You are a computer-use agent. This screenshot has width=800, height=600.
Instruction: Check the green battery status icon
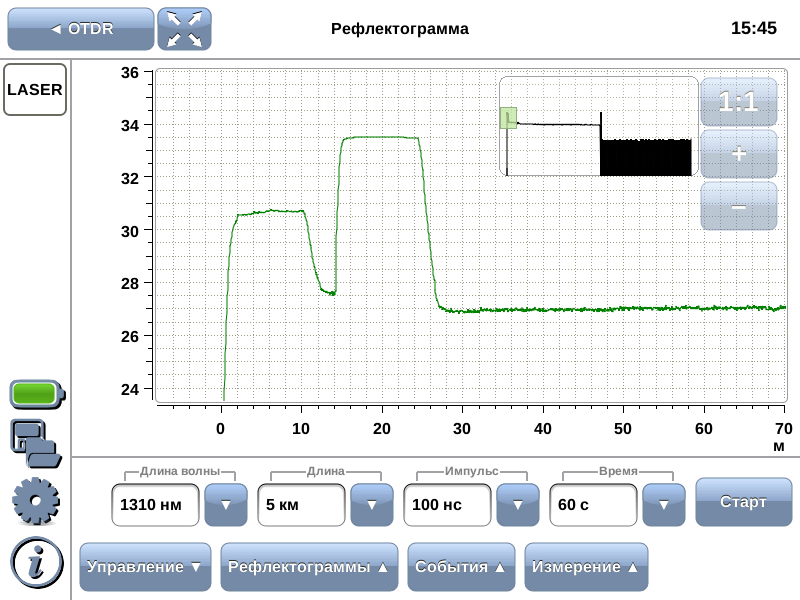coord(37,394)
